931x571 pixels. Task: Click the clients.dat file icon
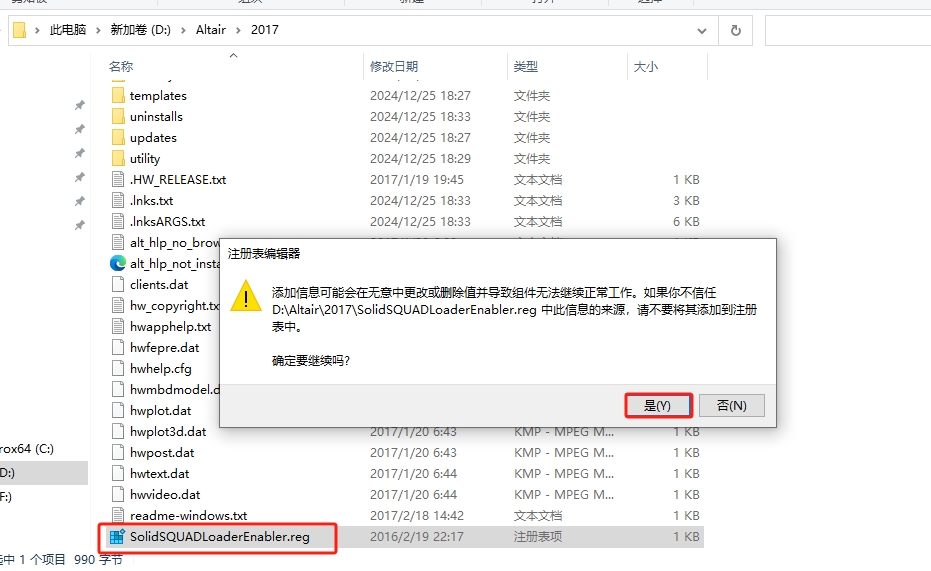click(118, 284)
